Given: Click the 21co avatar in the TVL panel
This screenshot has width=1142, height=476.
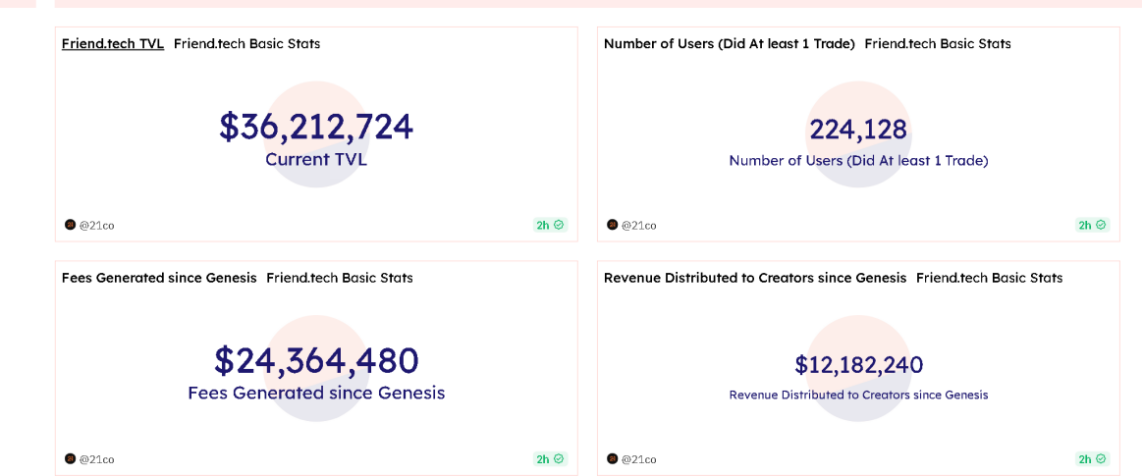Looking at the screenshot, I should click(70, 225).
